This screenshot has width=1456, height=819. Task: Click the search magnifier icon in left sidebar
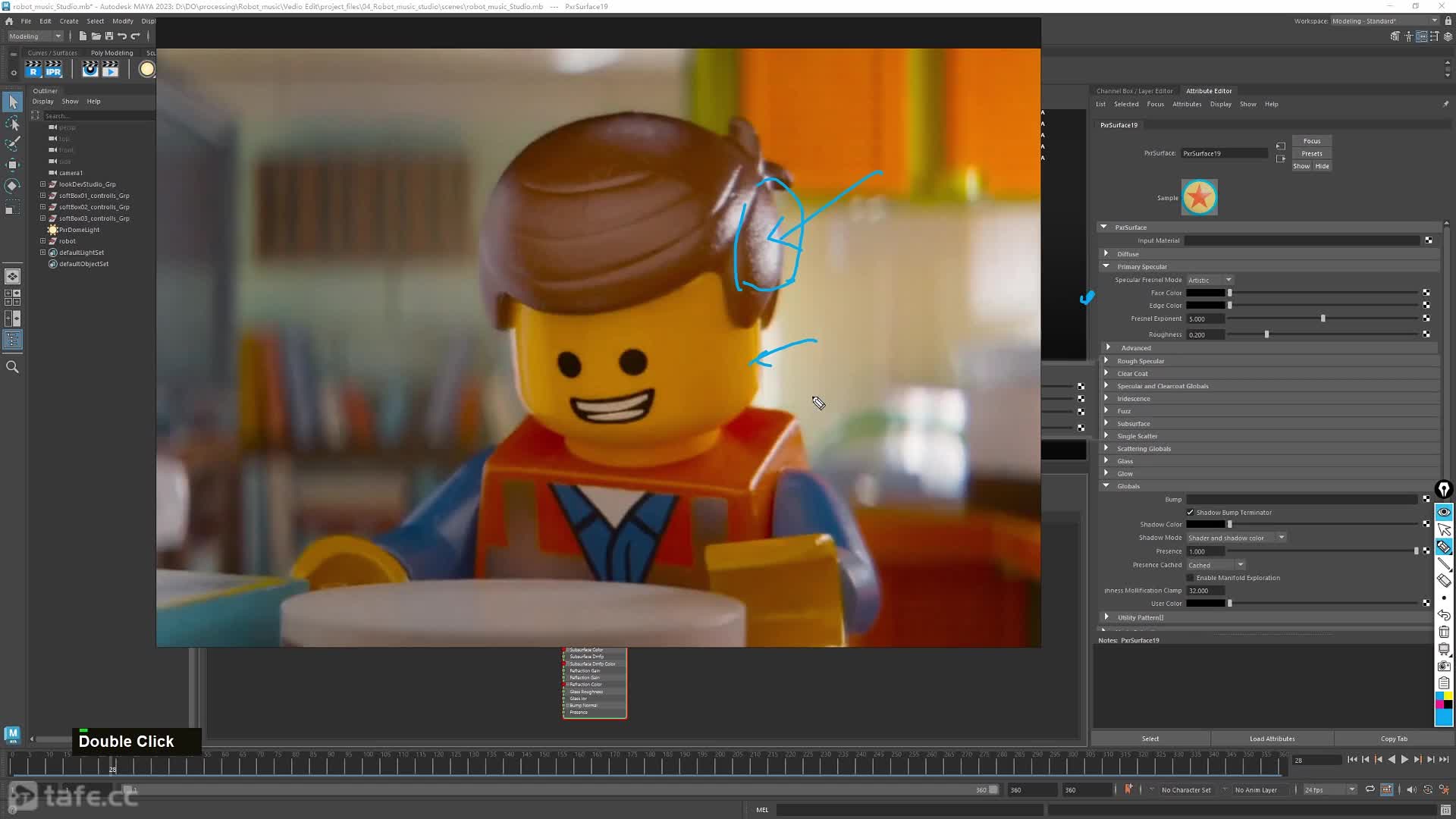(13, 367)
